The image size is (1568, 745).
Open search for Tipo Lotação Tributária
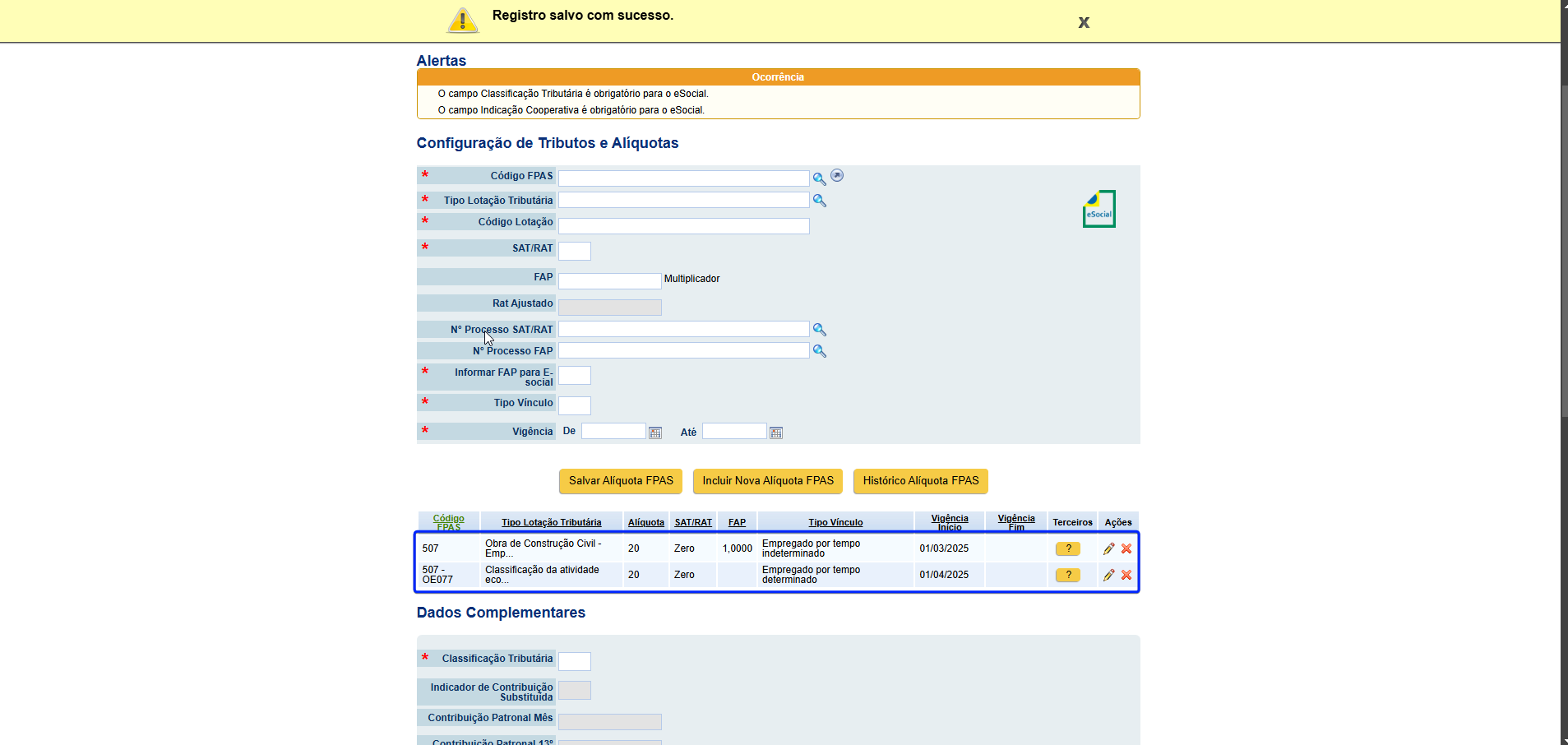pos(819,200)
